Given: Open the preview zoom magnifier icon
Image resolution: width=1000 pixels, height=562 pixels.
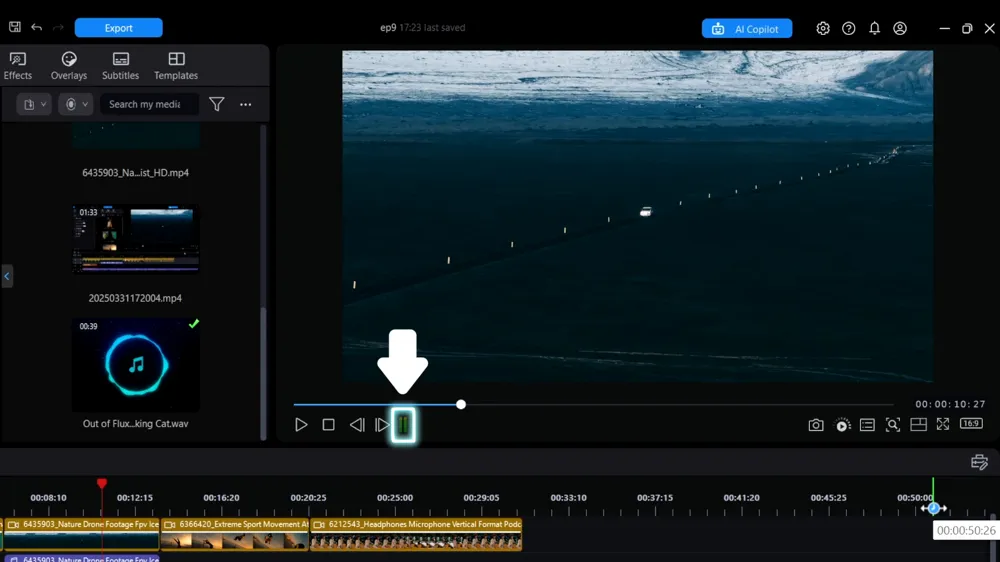Looking at the screenshot, I should point(893,425).
